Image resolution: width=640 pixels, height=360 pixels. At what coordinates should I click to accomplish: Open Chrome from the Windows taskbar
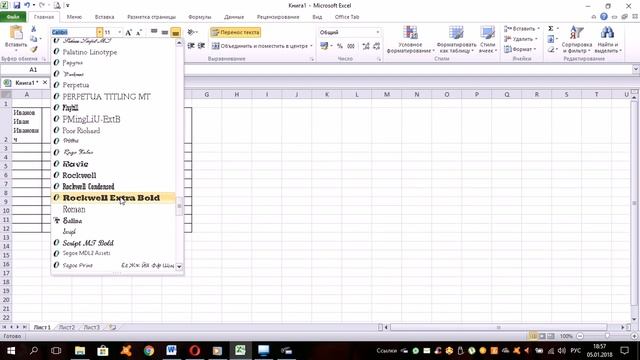click(149, 350)
